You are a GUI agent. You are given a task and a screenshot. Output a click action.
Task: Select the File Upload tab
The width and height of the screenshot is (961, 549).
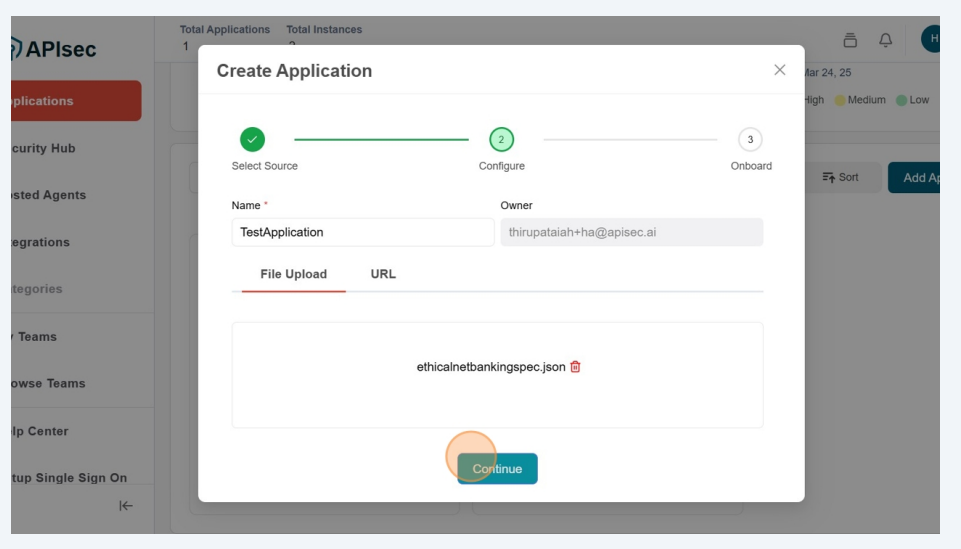[294, 274]
